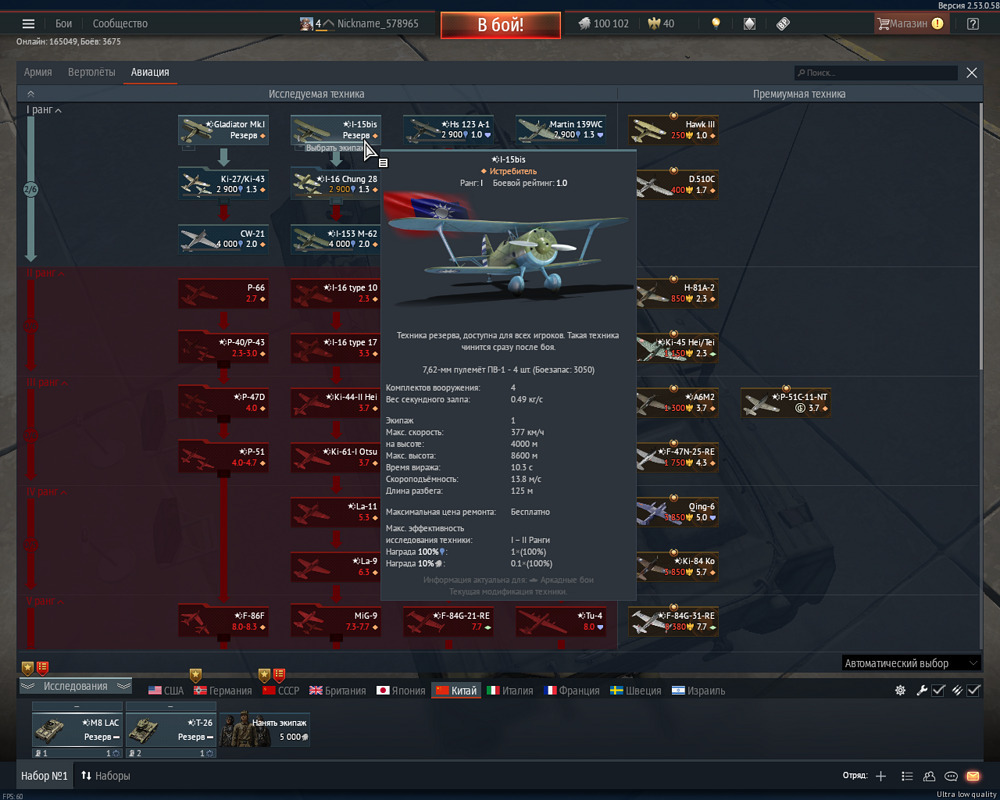Click the Поиск search field
1000x800 pixels.
tap(880, 73)
